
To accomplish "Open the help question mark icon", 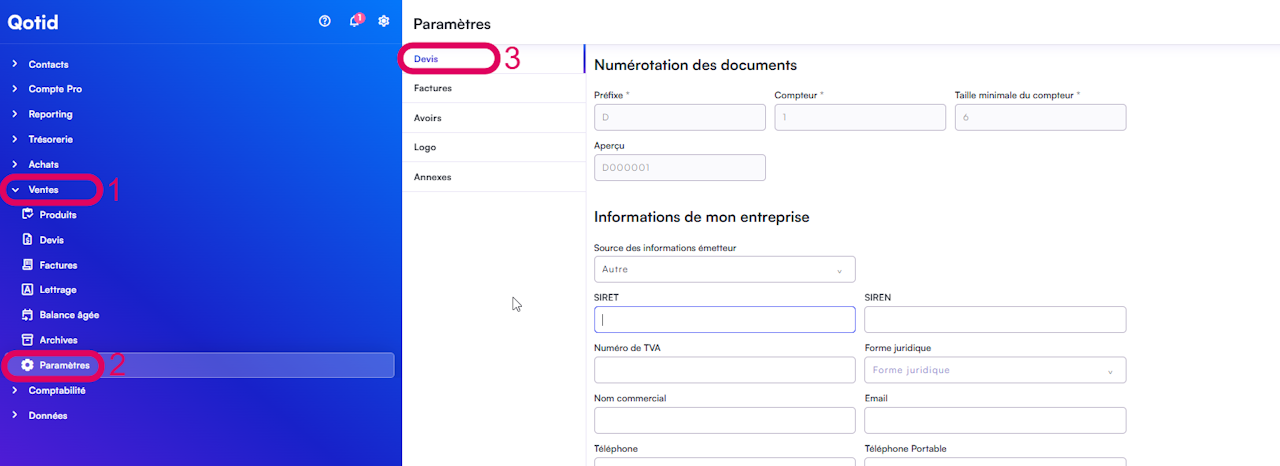I will pos(325,21).
